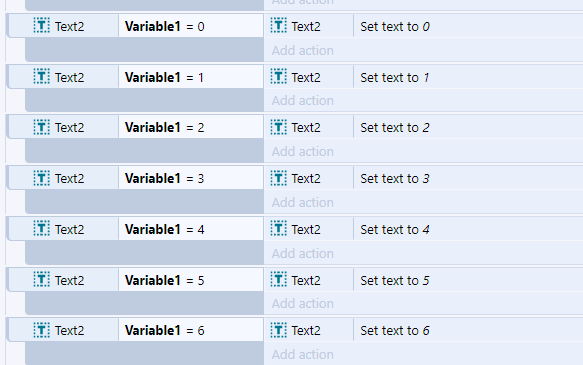Click Text2 icon in Variable1 = 0 condition
The width and height of the screenshot is (583, 365).
(42, 26)
